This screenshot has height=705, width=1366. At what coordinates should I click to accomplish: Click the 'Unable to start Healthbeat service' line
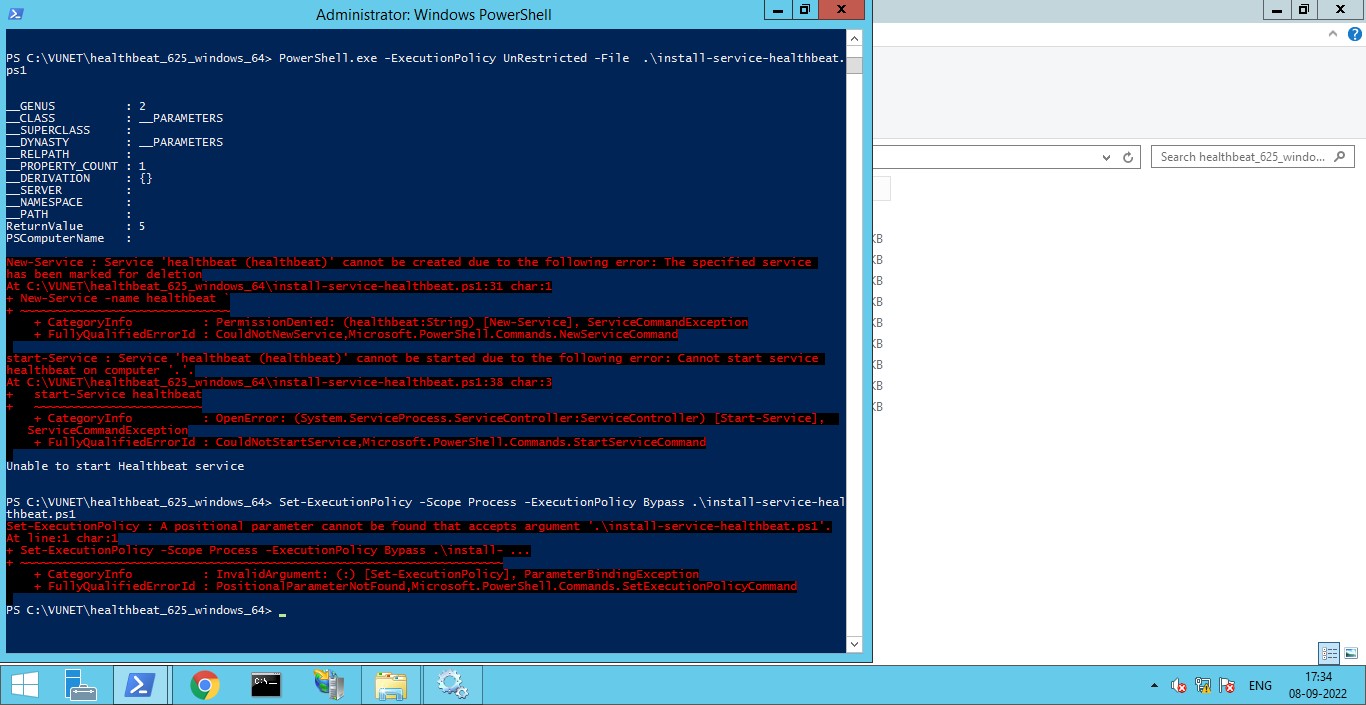[125, 466]
